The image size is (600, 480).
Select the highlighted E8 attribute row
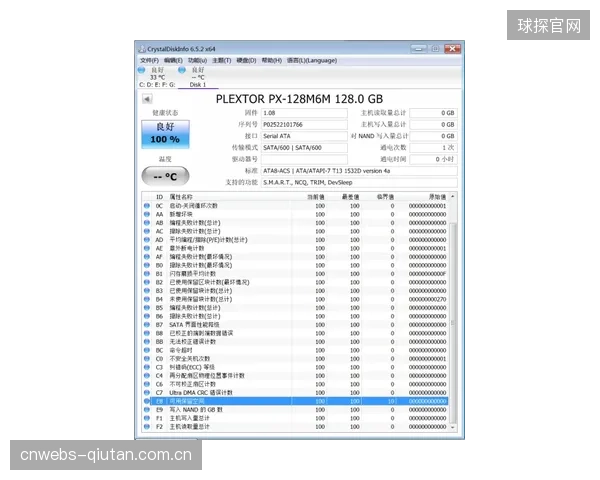point(295,401)
